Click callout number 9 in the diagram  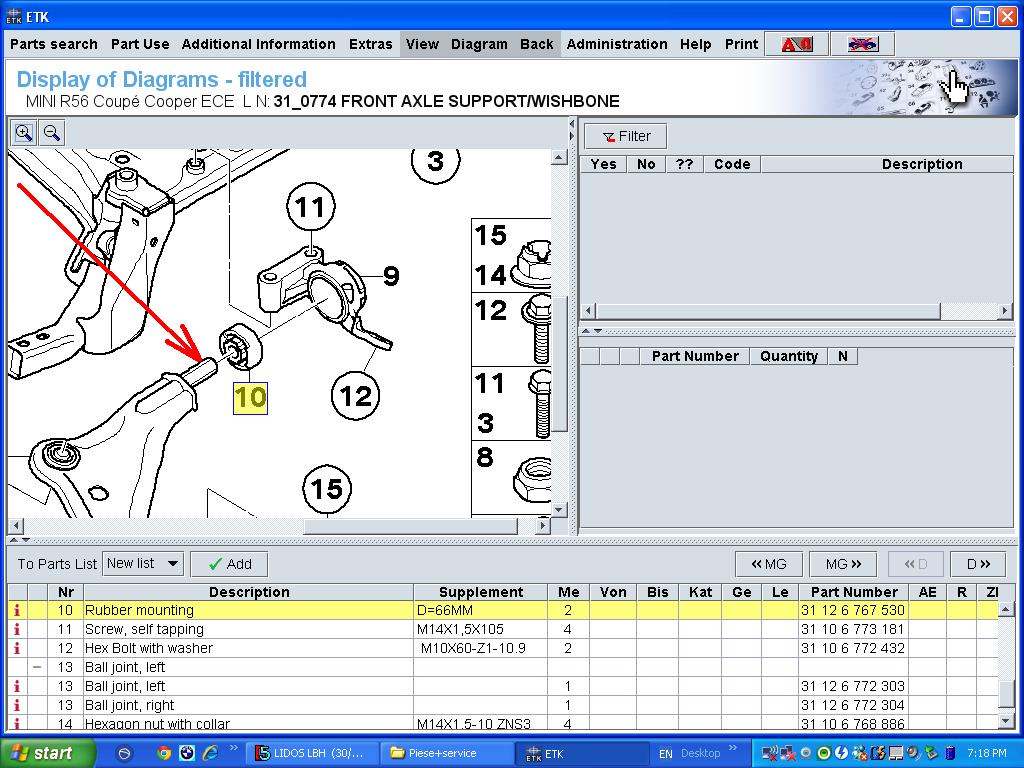point(391,276)
